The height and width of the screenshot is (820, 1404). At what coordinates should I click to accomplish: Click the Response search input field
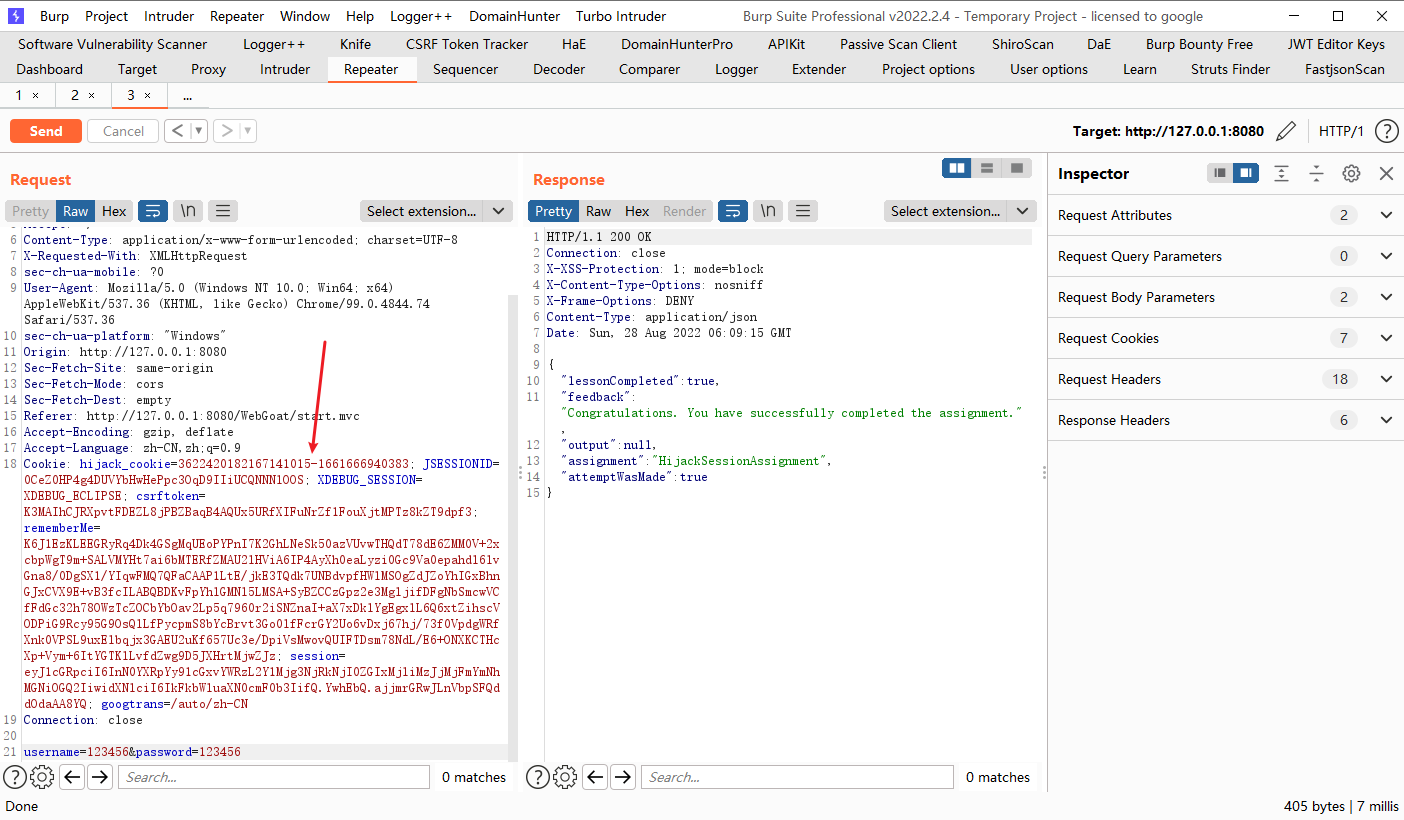tap(798, 777)
